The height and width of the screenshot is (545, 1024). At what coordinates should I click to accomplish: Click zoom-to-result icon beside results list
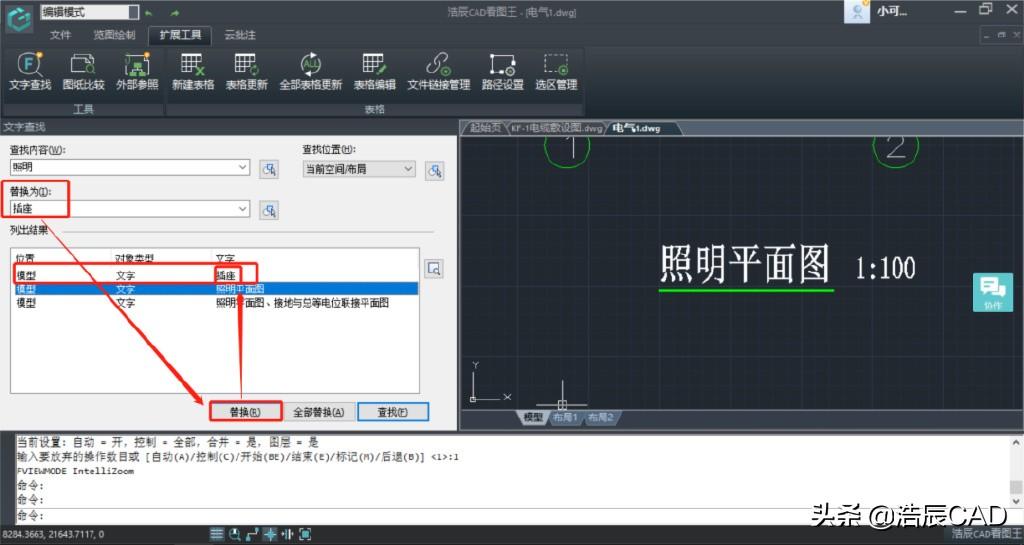(x=434, y=269)
